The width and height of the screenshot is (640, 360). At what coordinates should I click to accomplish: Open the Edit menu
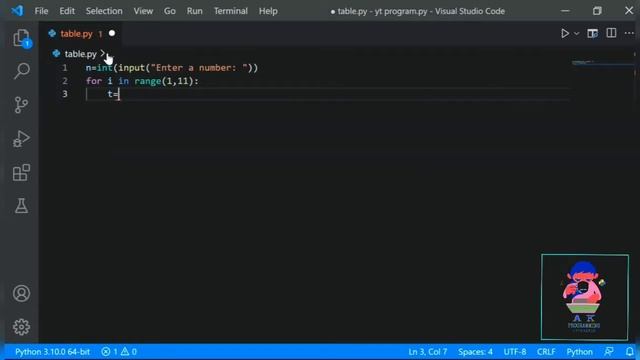[67, 11]
